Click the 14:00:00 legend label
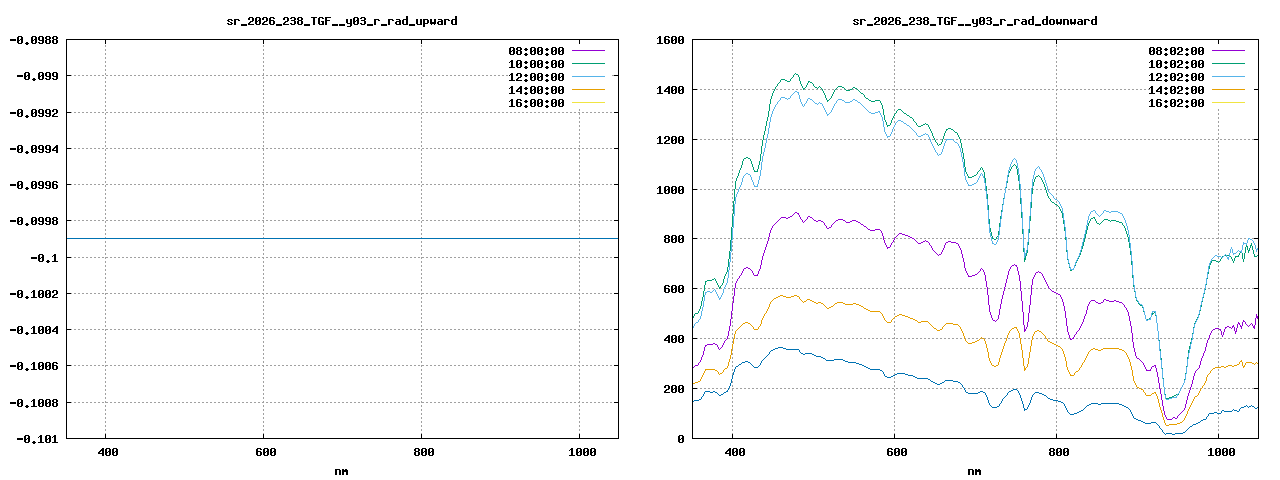Image resolution: width=1280 pixels, height=480 pixels. (x=537, y=89)
